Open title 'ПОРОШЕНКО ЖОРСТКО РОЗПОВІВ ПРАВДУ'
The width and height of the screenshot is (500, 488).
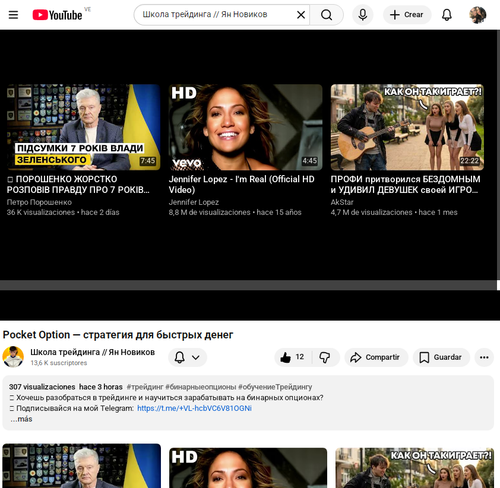coord(78,184)
